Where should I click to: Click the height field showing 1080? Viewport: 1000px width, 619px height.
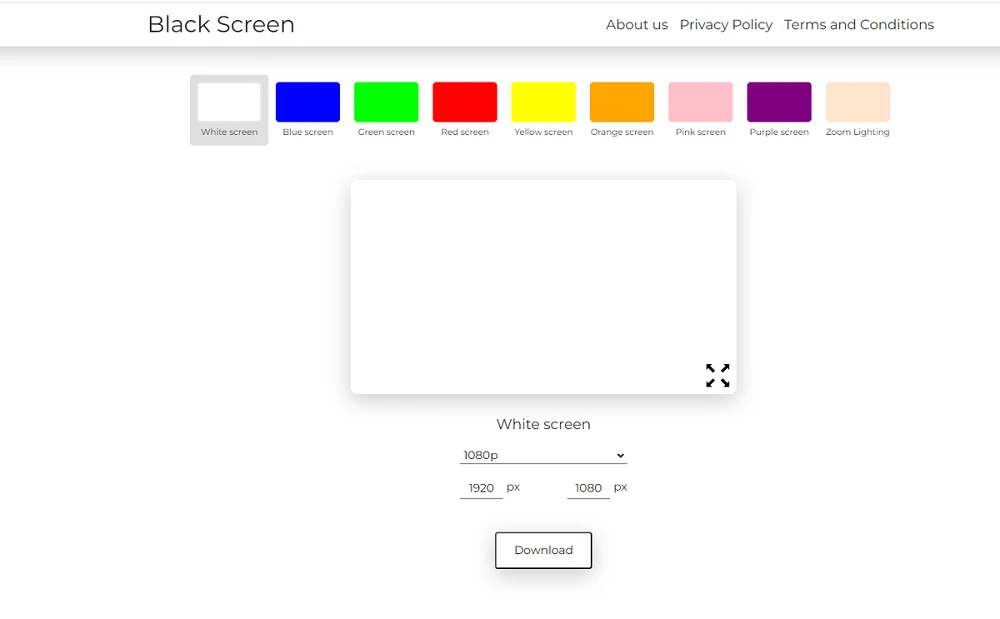pyautogui.click(x=588, y=488)
